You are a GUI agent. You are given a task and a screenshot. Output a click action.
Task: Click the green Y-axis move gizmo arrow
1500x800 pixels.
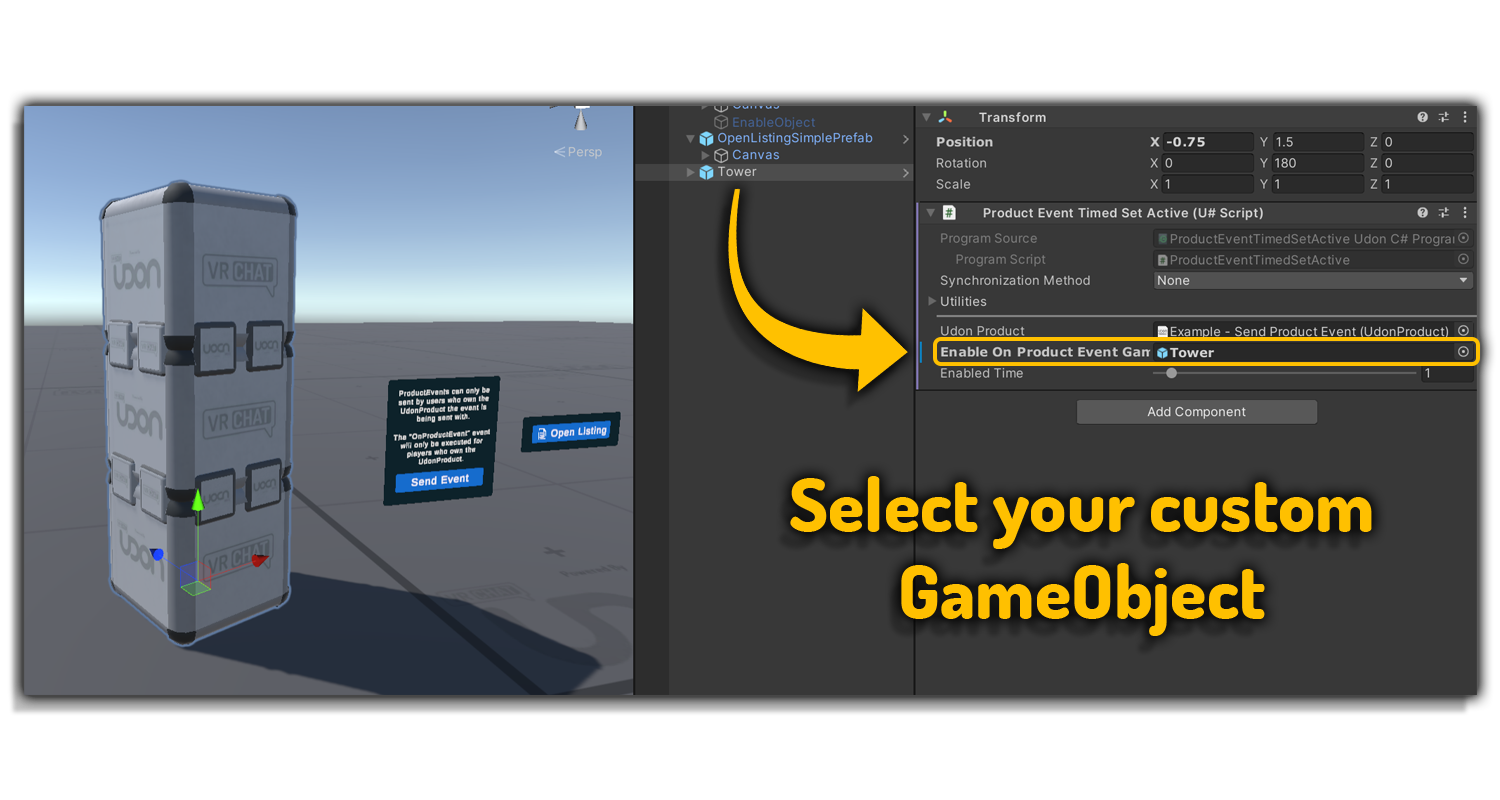pyautogui.click(x=198, y=500)
